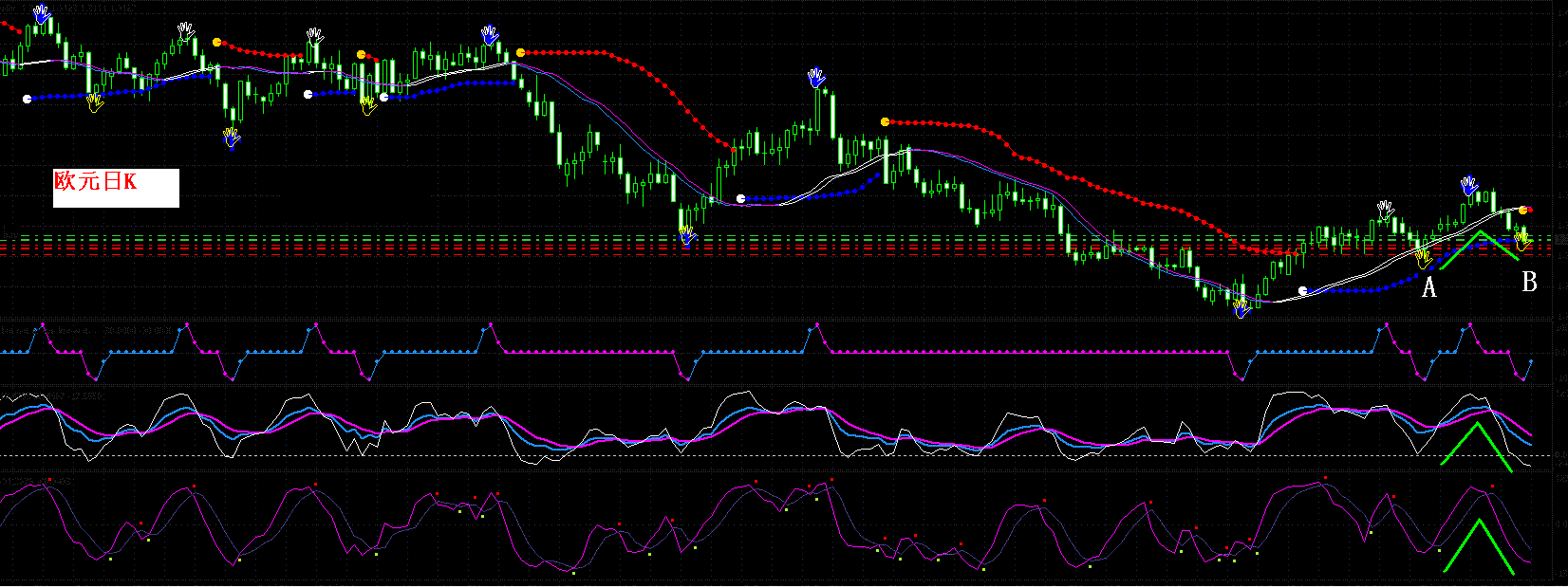The width and height of the screenshot is (1568, 588).
Task: Click the letter A annotation
Action: coord(1429,287)
